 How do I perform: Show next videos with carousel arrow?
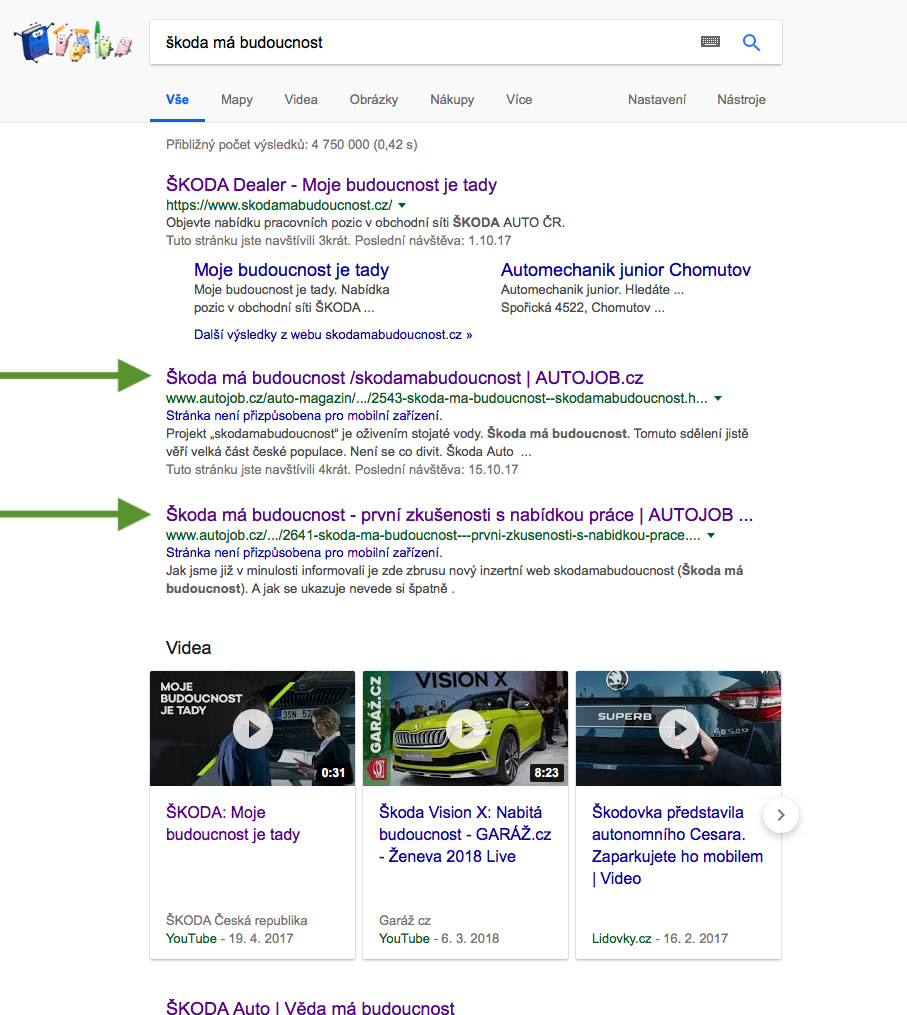tap(781, 815)
